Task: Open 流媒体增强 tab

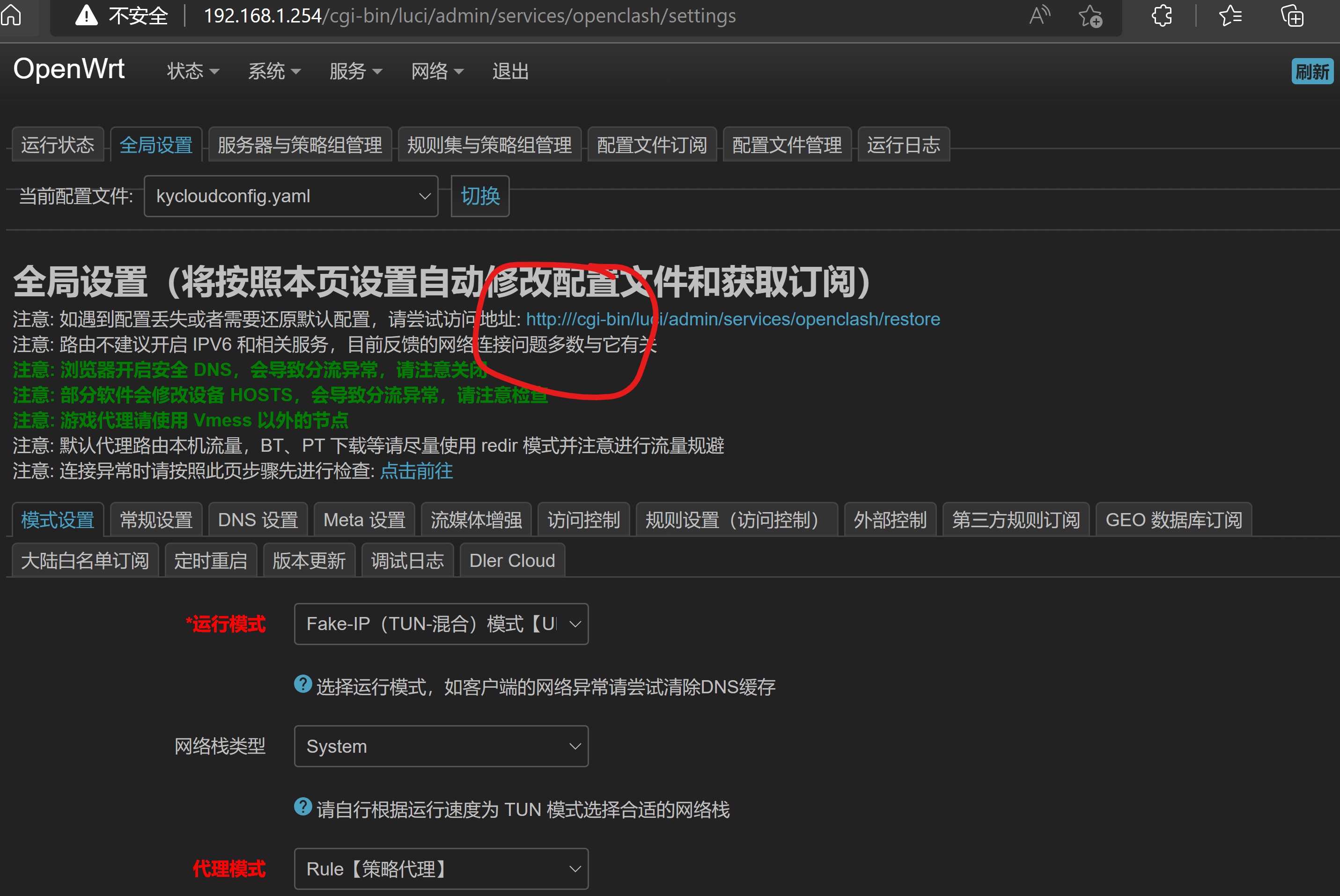Action: click(476, 520)
